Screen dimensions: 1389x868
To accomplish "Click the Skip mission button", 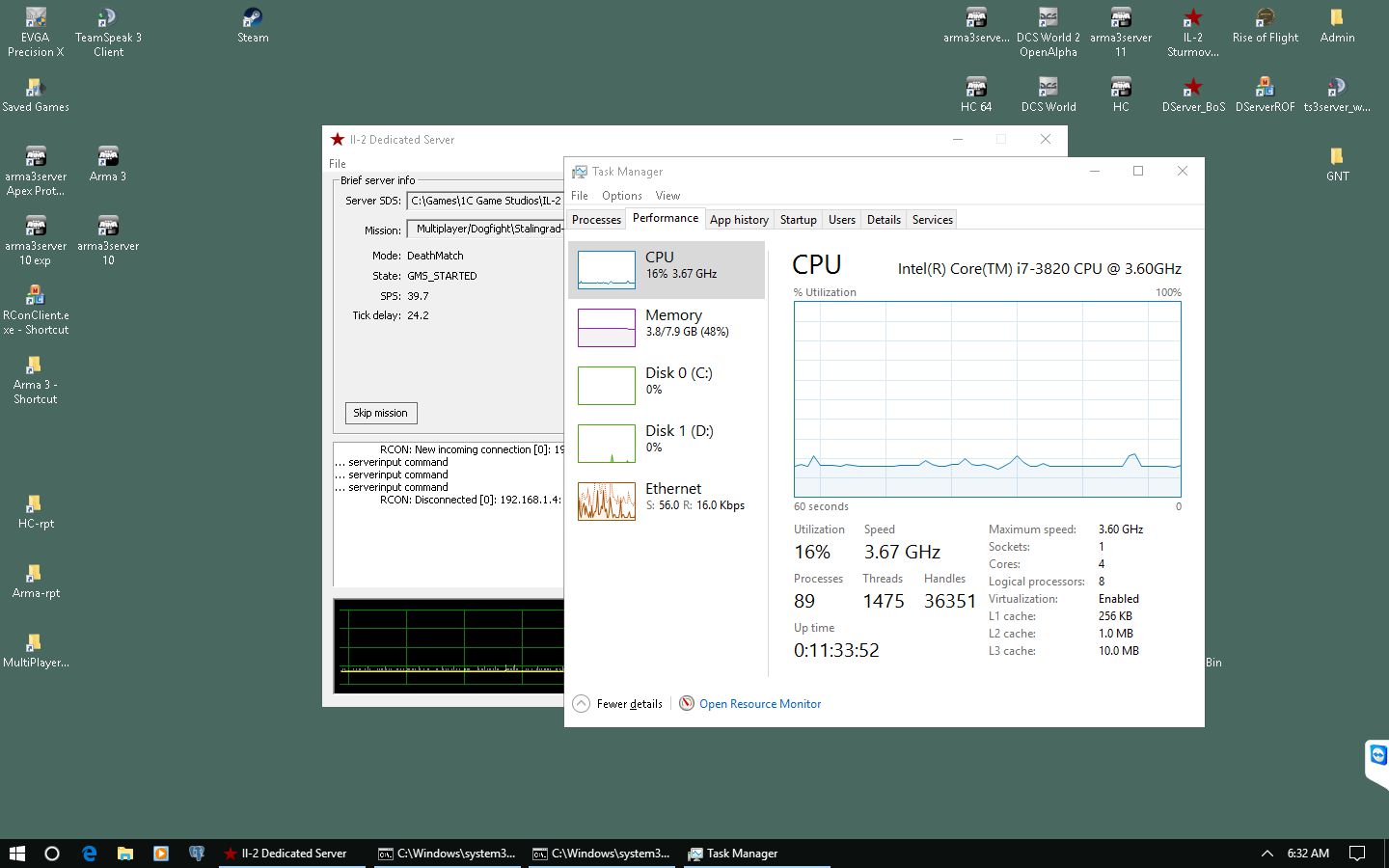I will pos(381,413).
